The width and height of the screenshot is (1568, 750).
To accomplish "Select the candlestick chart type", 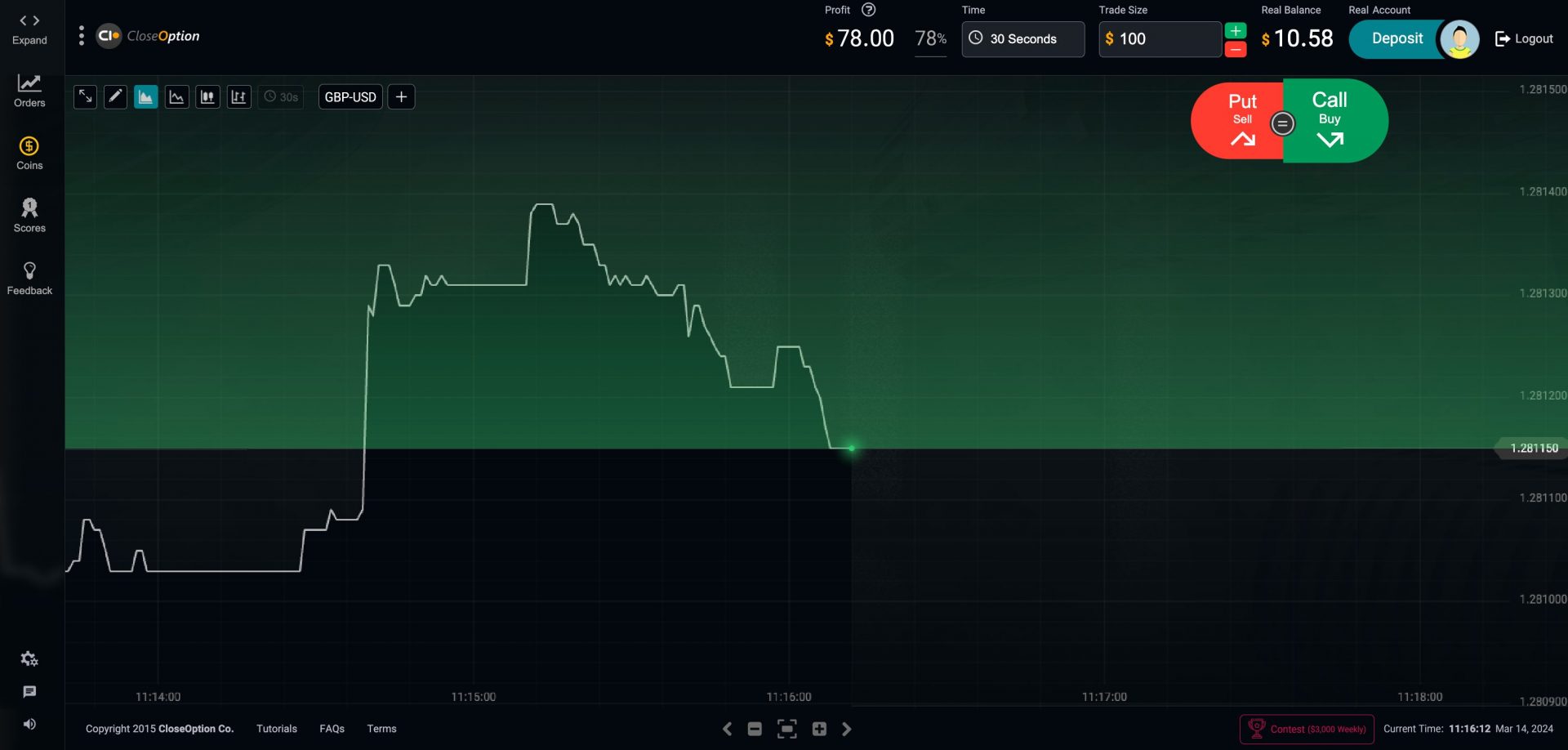I will click(x=207, y=97).
